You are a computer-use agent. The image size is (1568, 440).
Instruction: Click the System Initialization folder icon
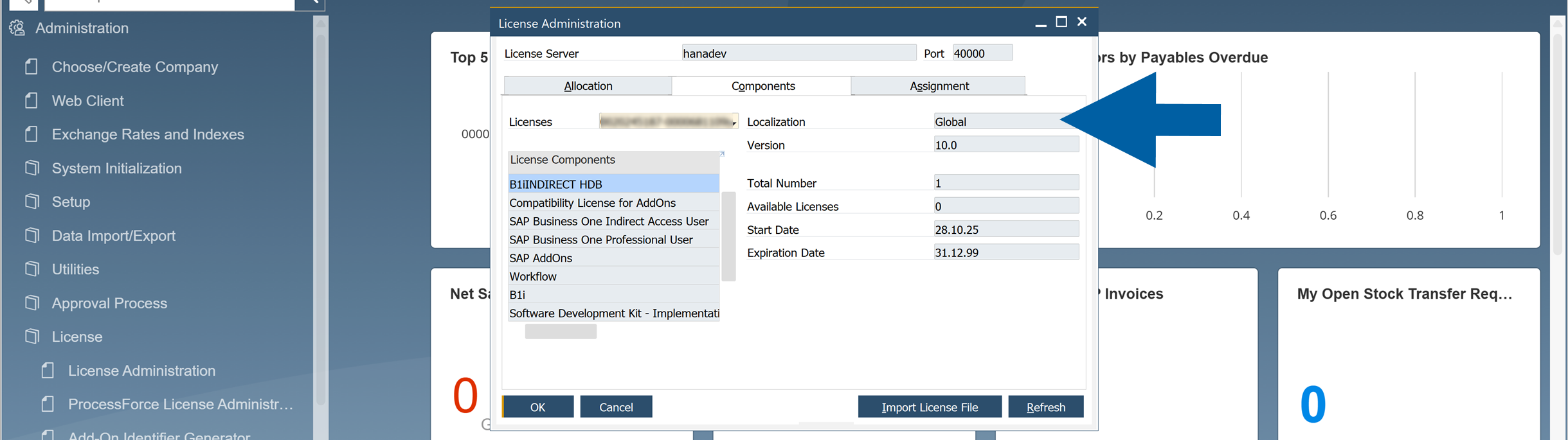tap(32, 168)
